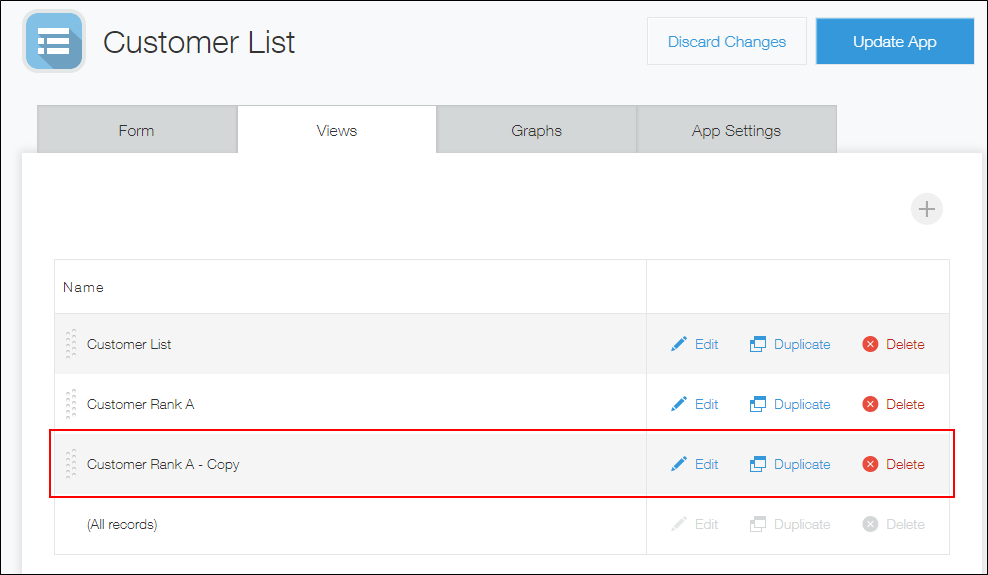Click the plus icon to add view
This screenshot has height=575, width=988.
927,209
